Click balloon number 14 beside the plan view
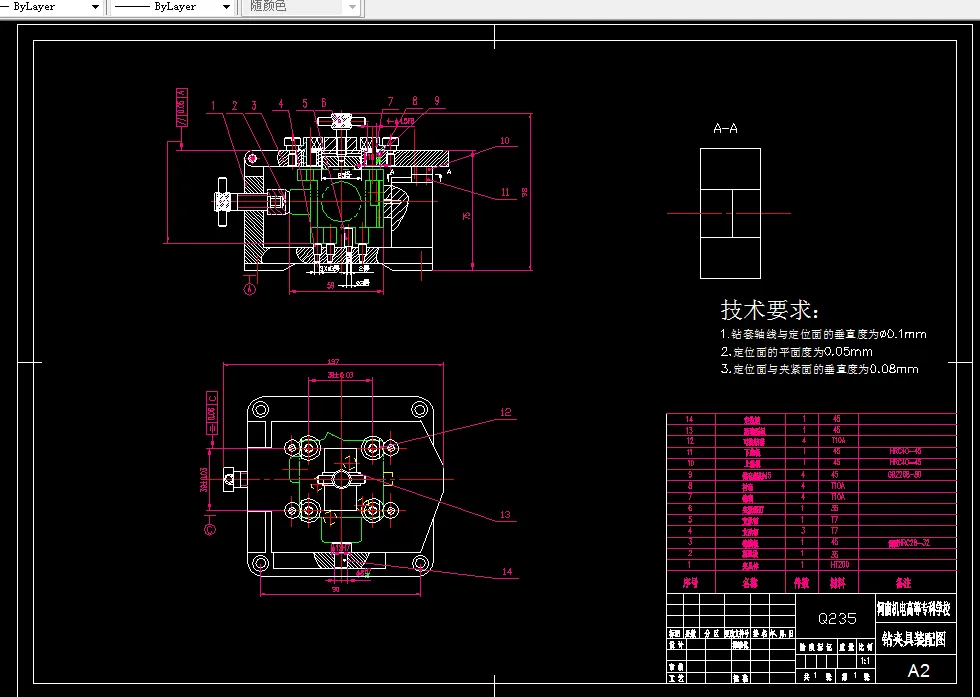Image resolution: width=980 pixels, height=697 pixels. (x=507, y=571)
